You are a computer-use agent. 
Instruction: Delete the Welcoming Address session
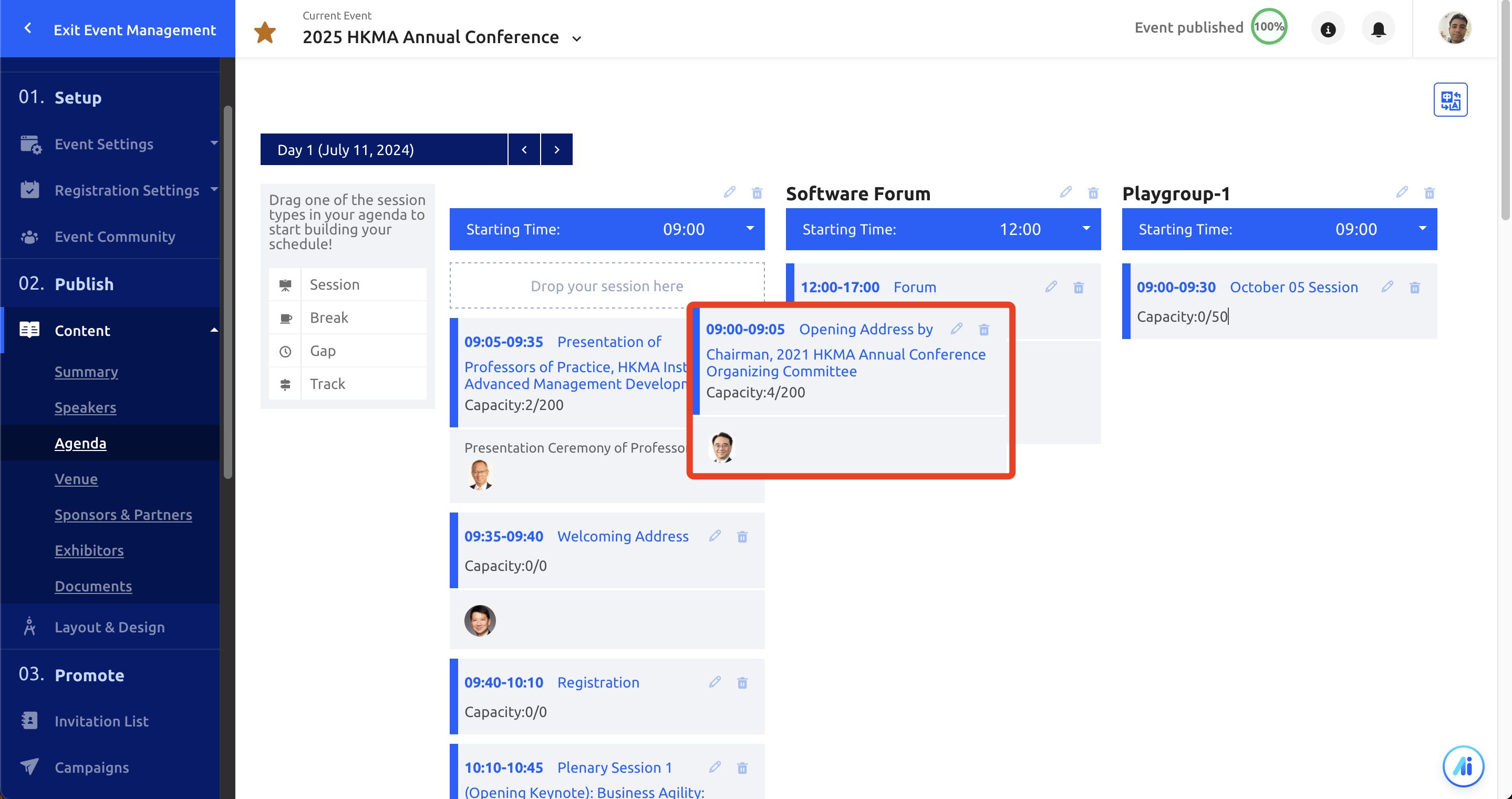pyautogui.click(x=742, y=537)
